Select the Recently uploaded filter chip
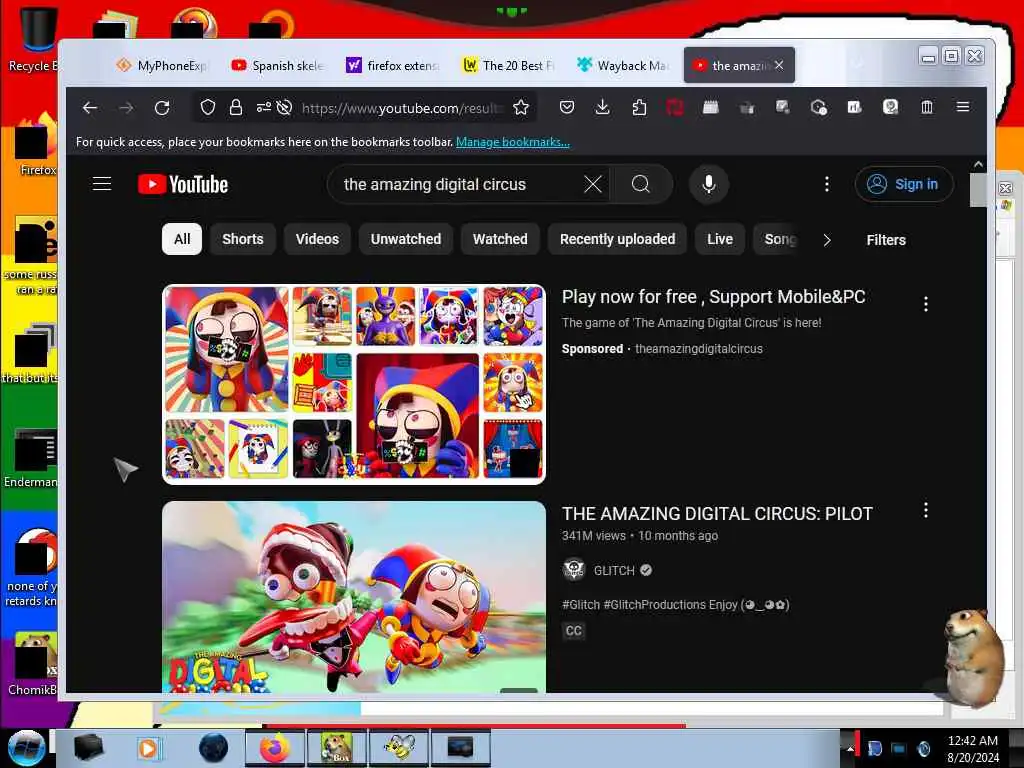 [618, 239]
